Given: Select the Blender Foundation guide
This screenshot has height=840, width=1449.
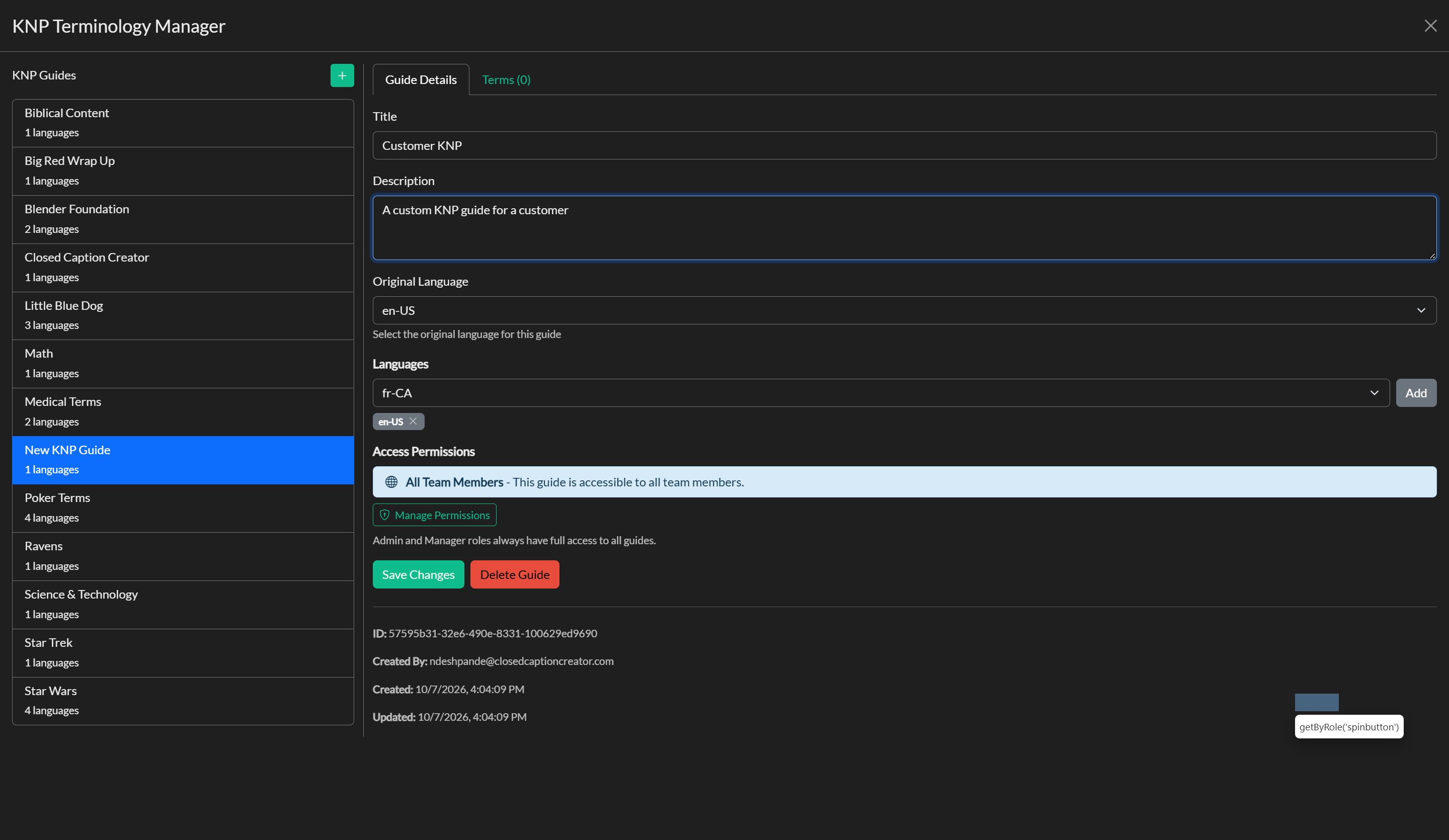Looking at the screenshot, I should pos(183,220).
